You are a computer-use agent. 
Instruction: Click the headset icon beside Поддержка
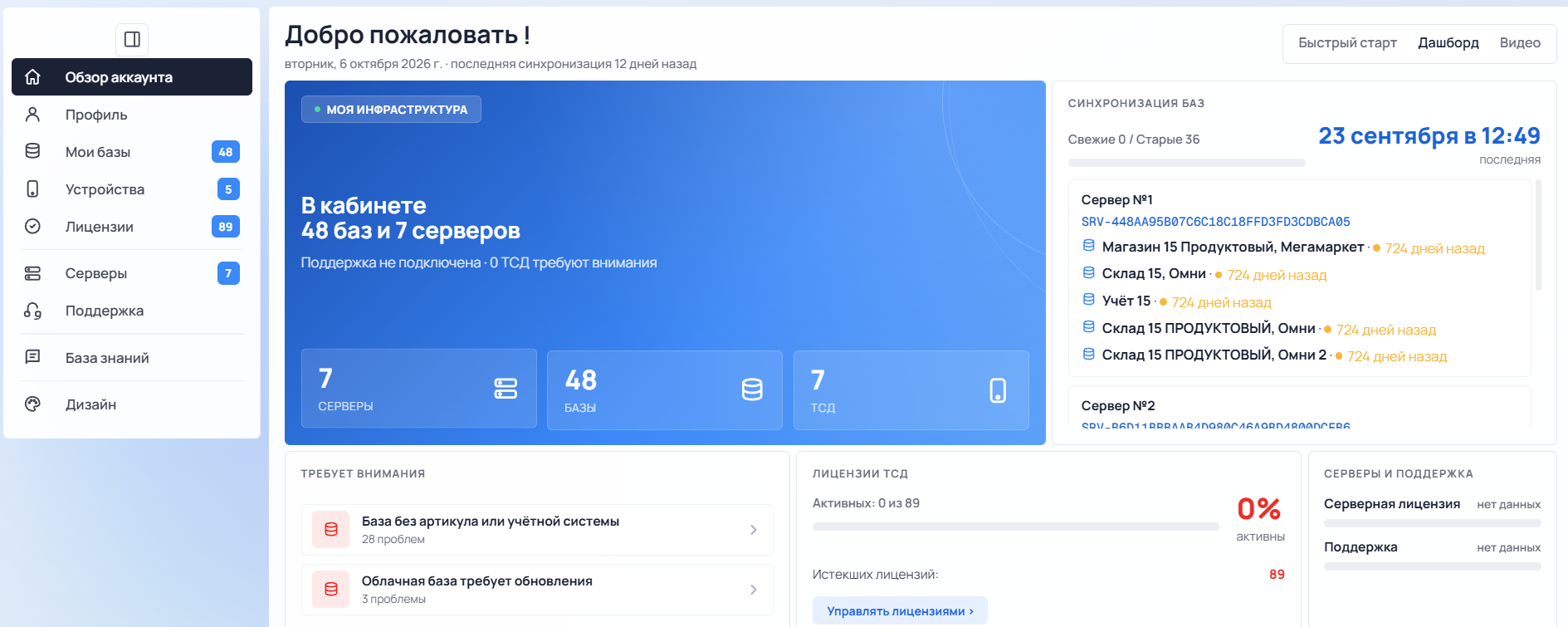pos(32,311)
